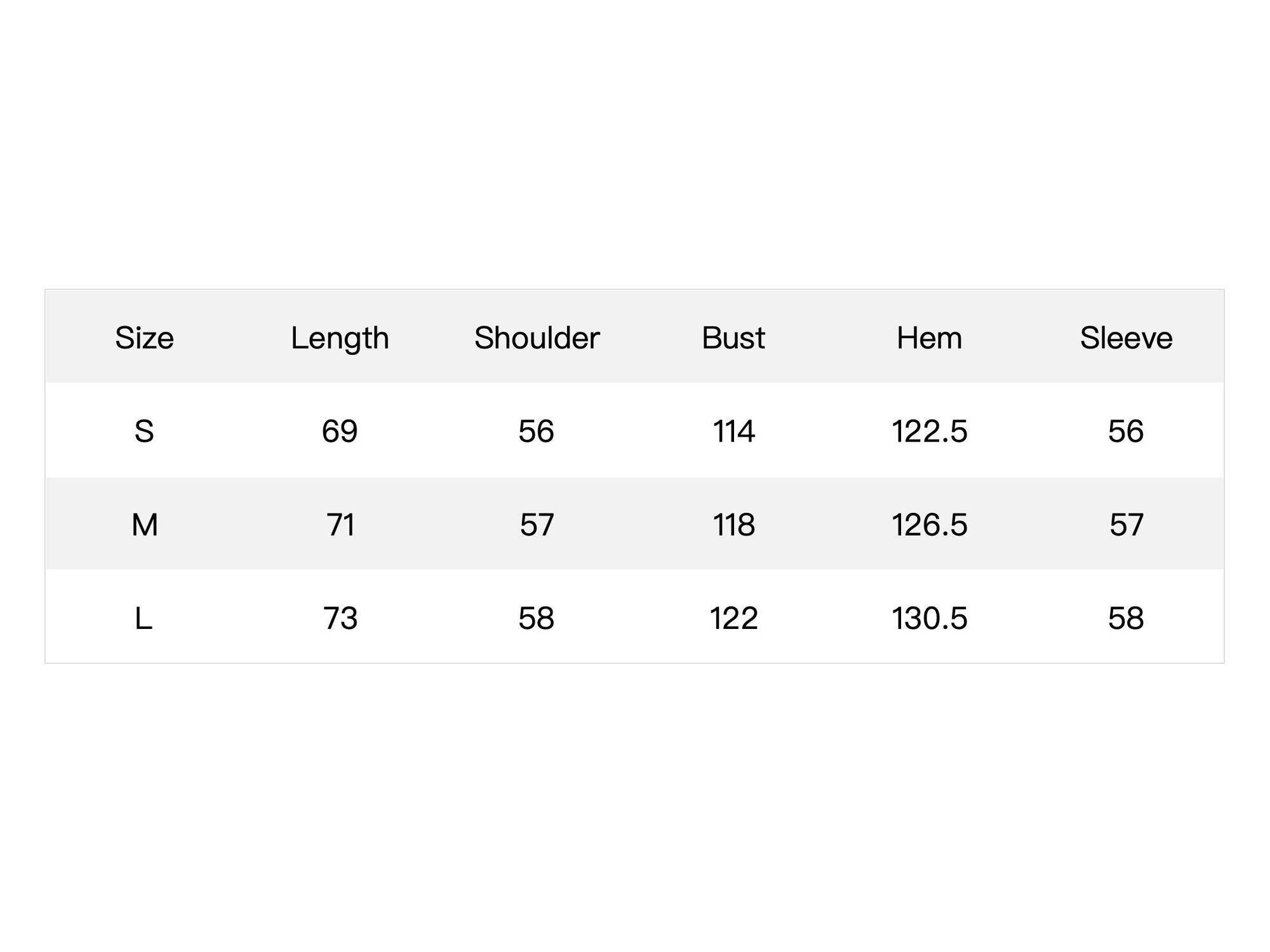This screenshot has width=1270, height=952.
Task: Select the M size row label
Action: click(144, 525)
